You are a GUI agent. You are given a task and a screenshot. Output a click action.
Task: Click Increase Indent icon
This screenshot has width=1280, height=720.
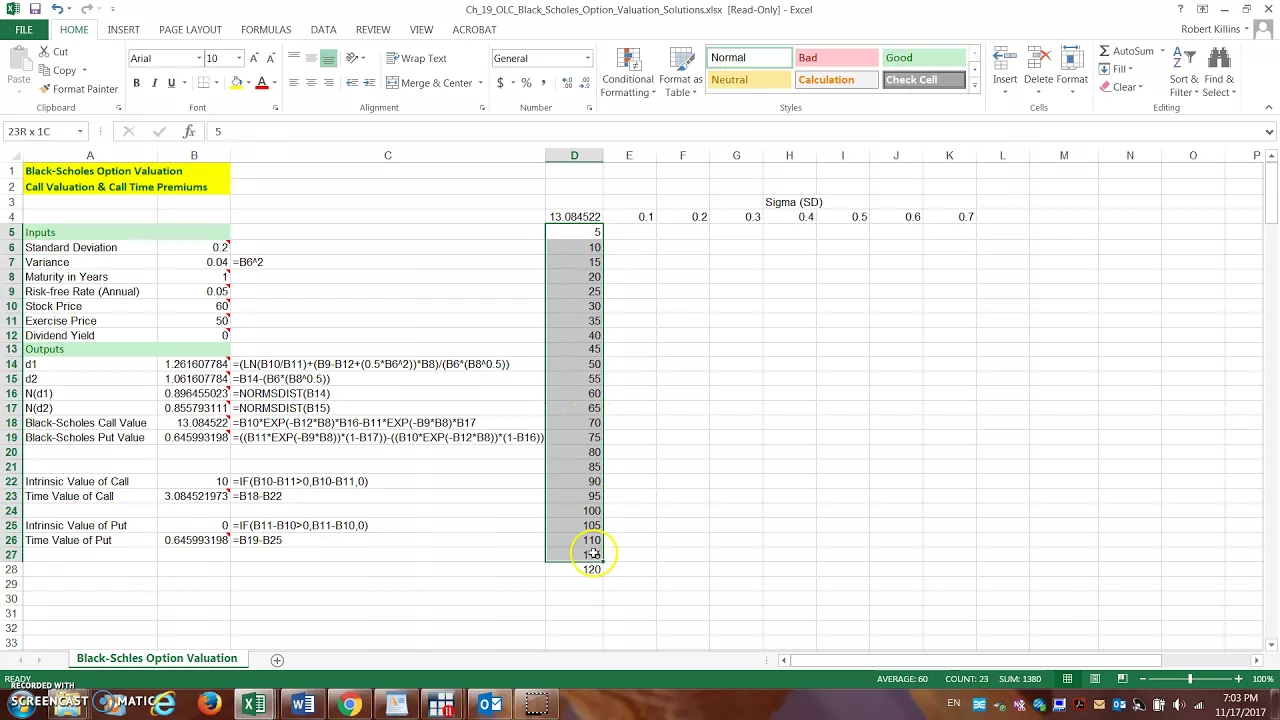[x=370, y=83]
